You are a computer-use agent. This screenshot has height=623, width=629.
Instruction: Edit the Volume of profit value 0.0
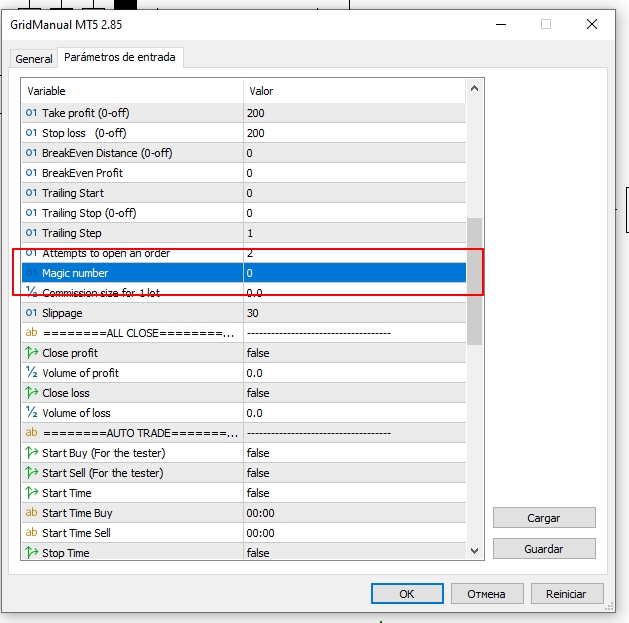coord(355,373)
